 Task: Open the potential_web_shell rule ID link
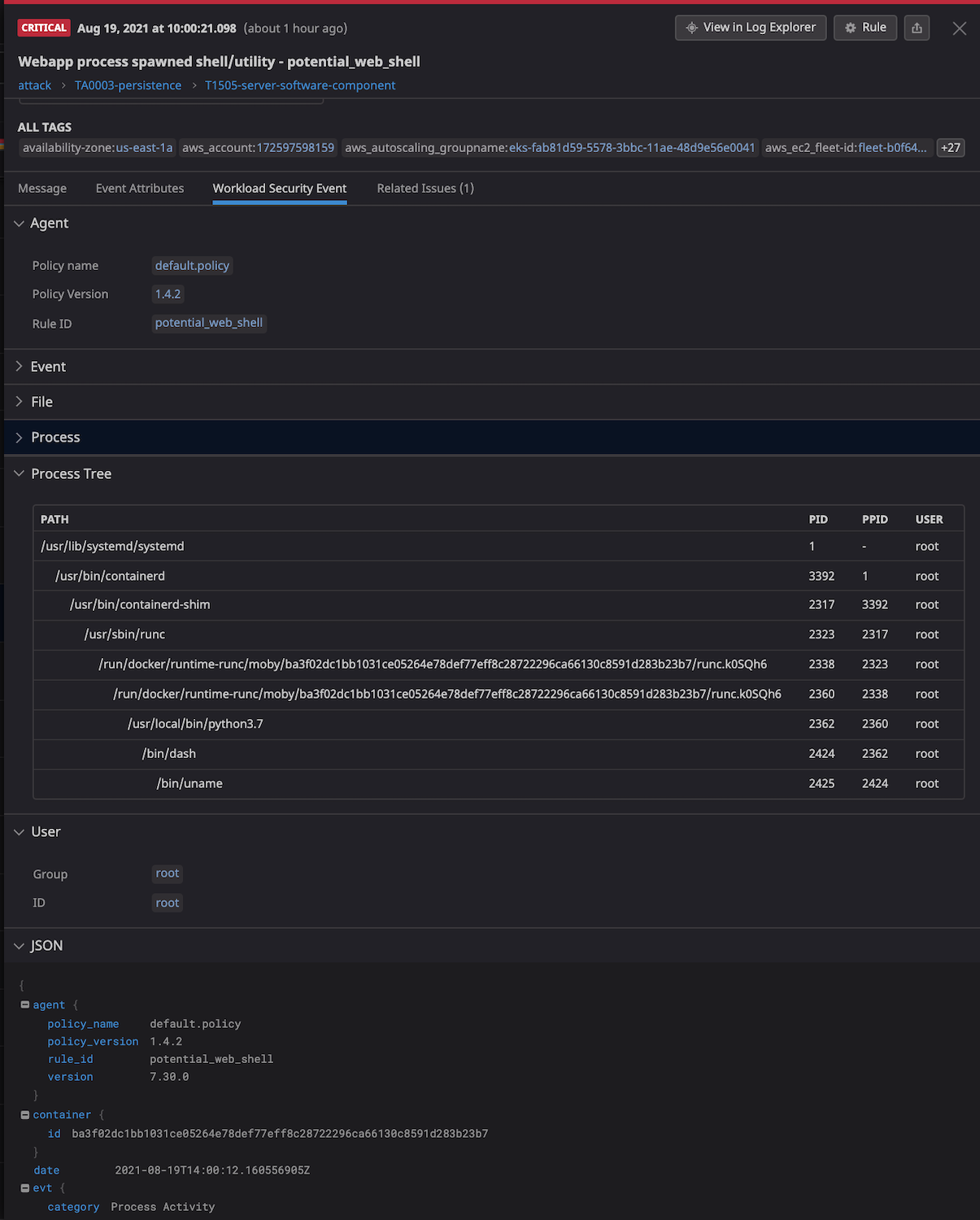coord(209,323)
